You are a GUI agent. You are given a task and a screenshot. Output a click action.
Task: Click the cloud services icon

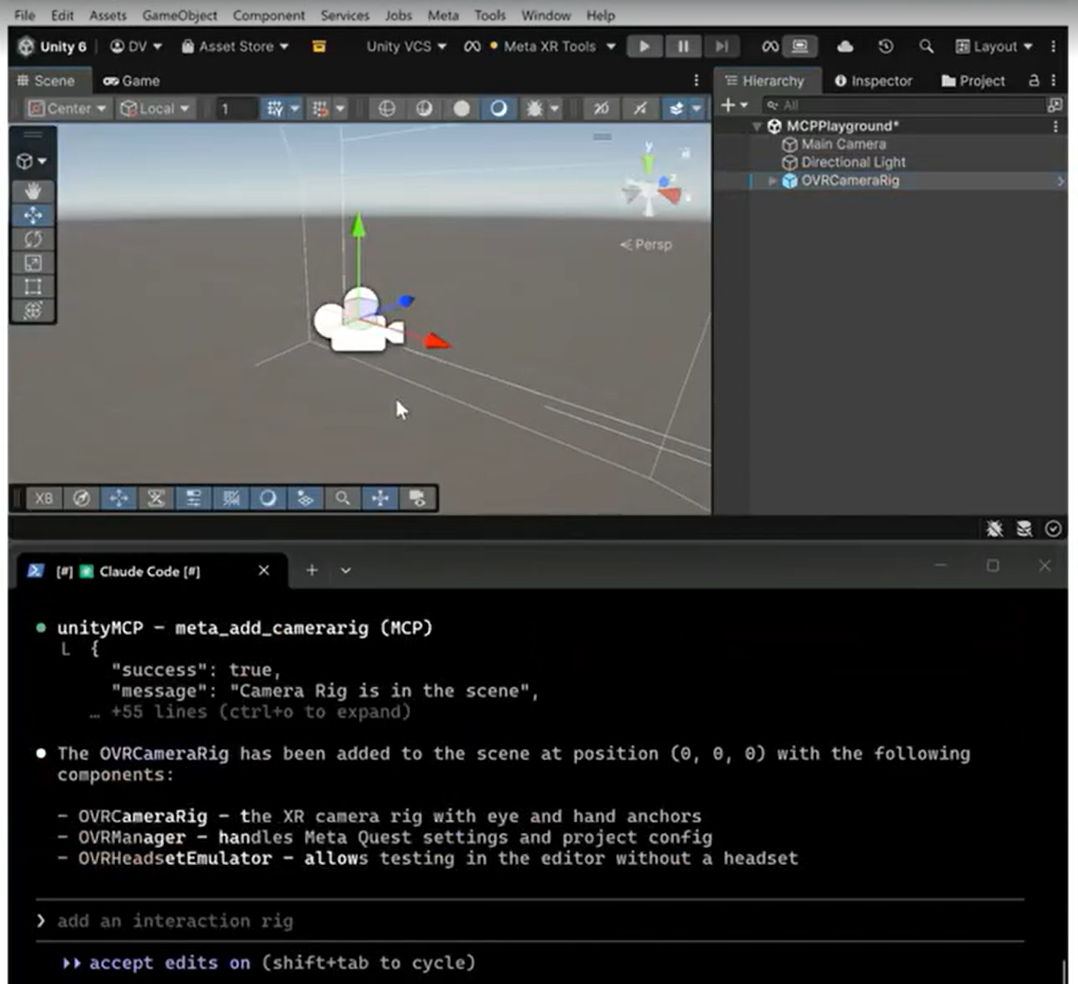[845, 46]
